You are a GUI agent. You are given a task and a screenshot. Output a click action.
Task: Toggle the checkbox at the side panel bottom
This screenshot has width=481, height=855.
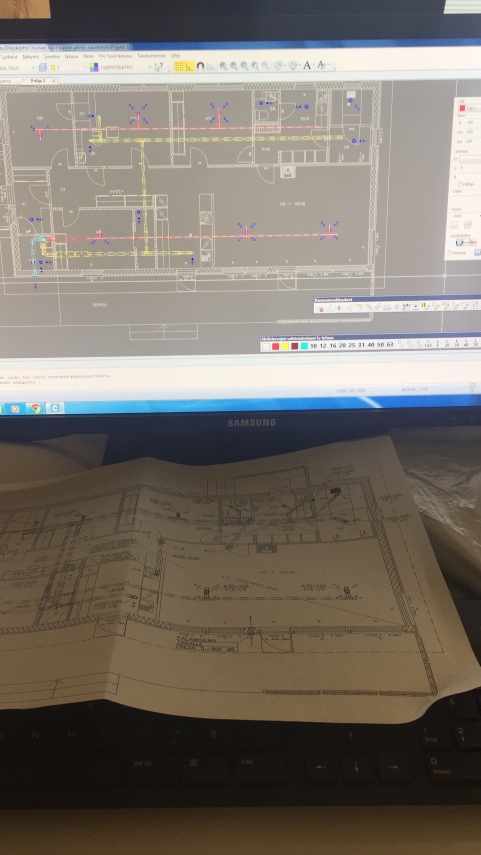(x=450, y=253)
